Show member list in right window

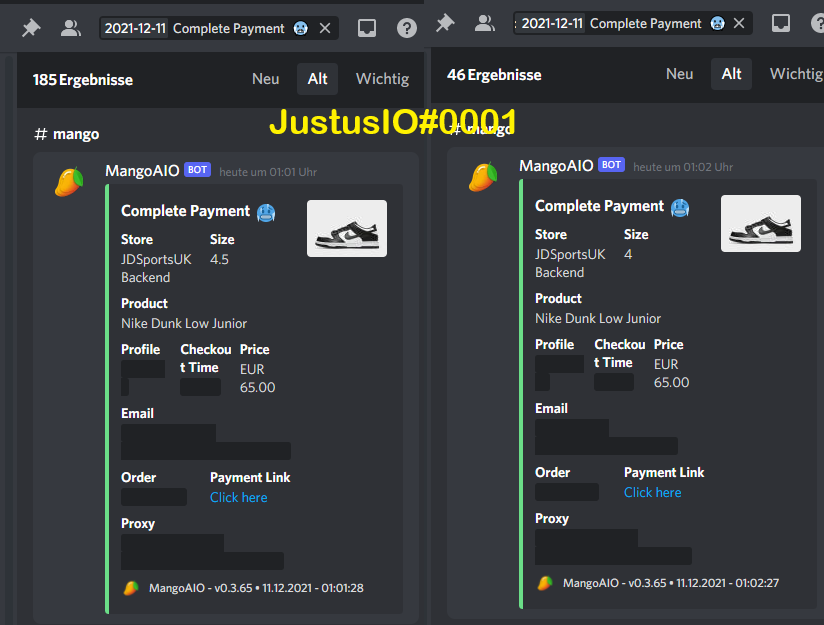pyautogui.click(x=485, y=23)
